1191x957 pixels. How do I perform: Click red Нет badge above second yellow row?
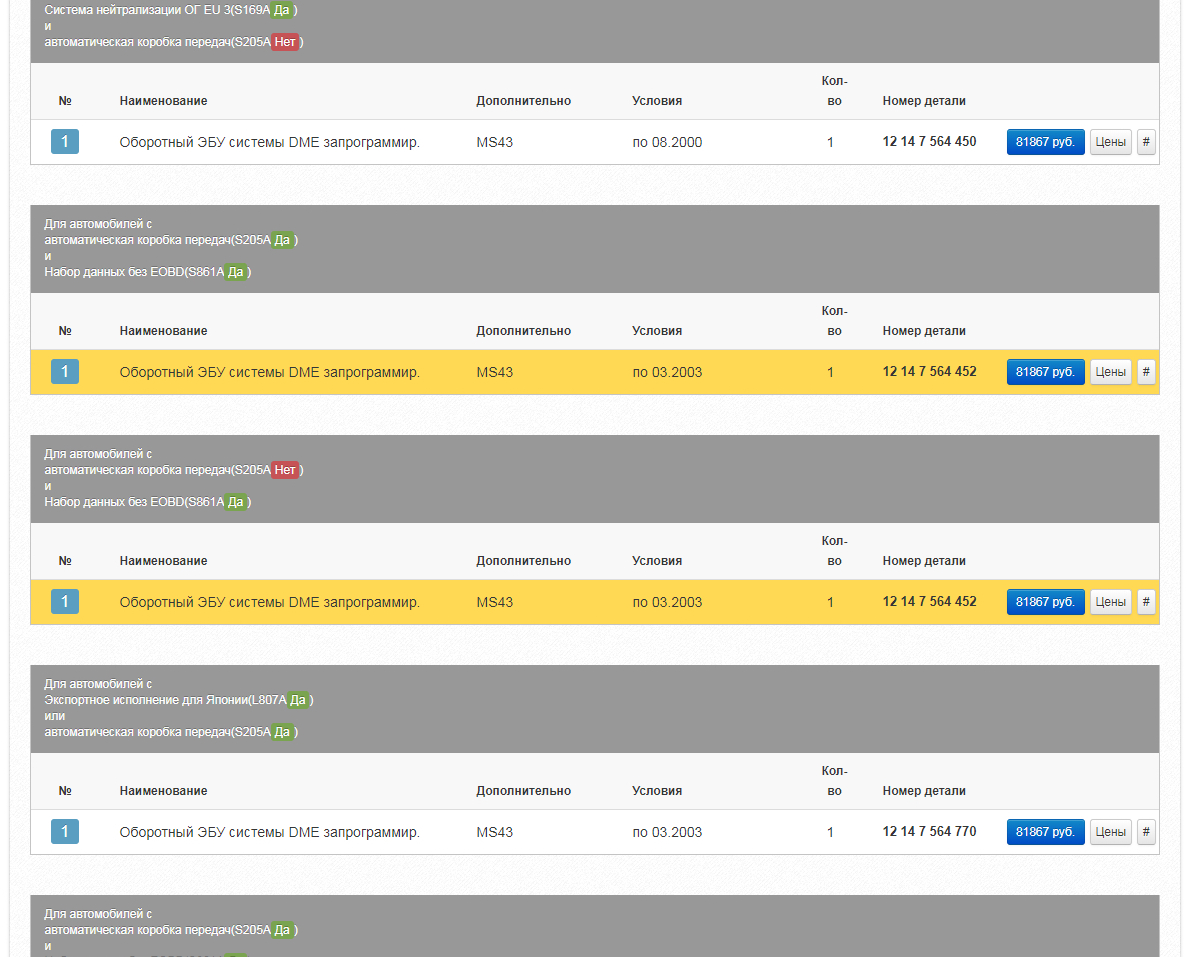tap(285, 470)
